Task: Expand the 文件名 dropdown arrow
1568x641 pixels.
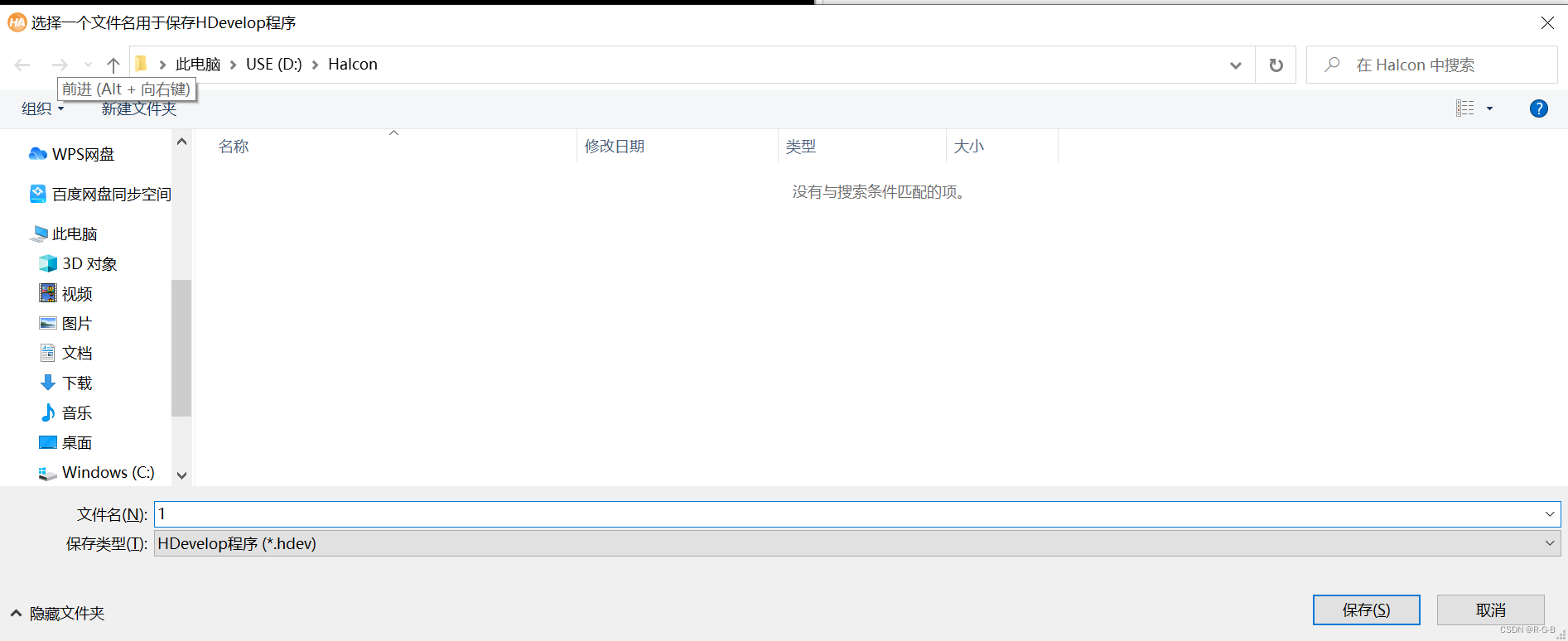Action: pyautogui.click(x=1550, y=514)
